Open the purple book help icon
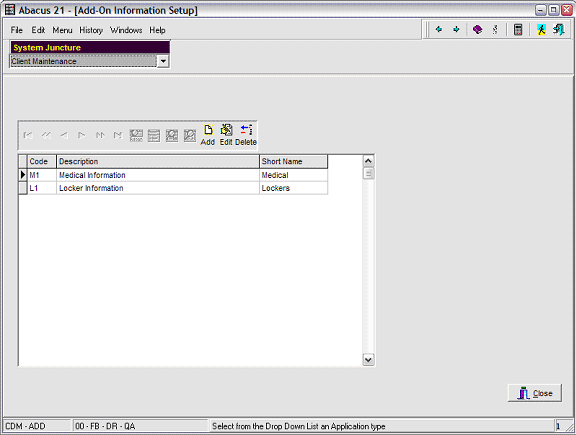 point(477,29)
